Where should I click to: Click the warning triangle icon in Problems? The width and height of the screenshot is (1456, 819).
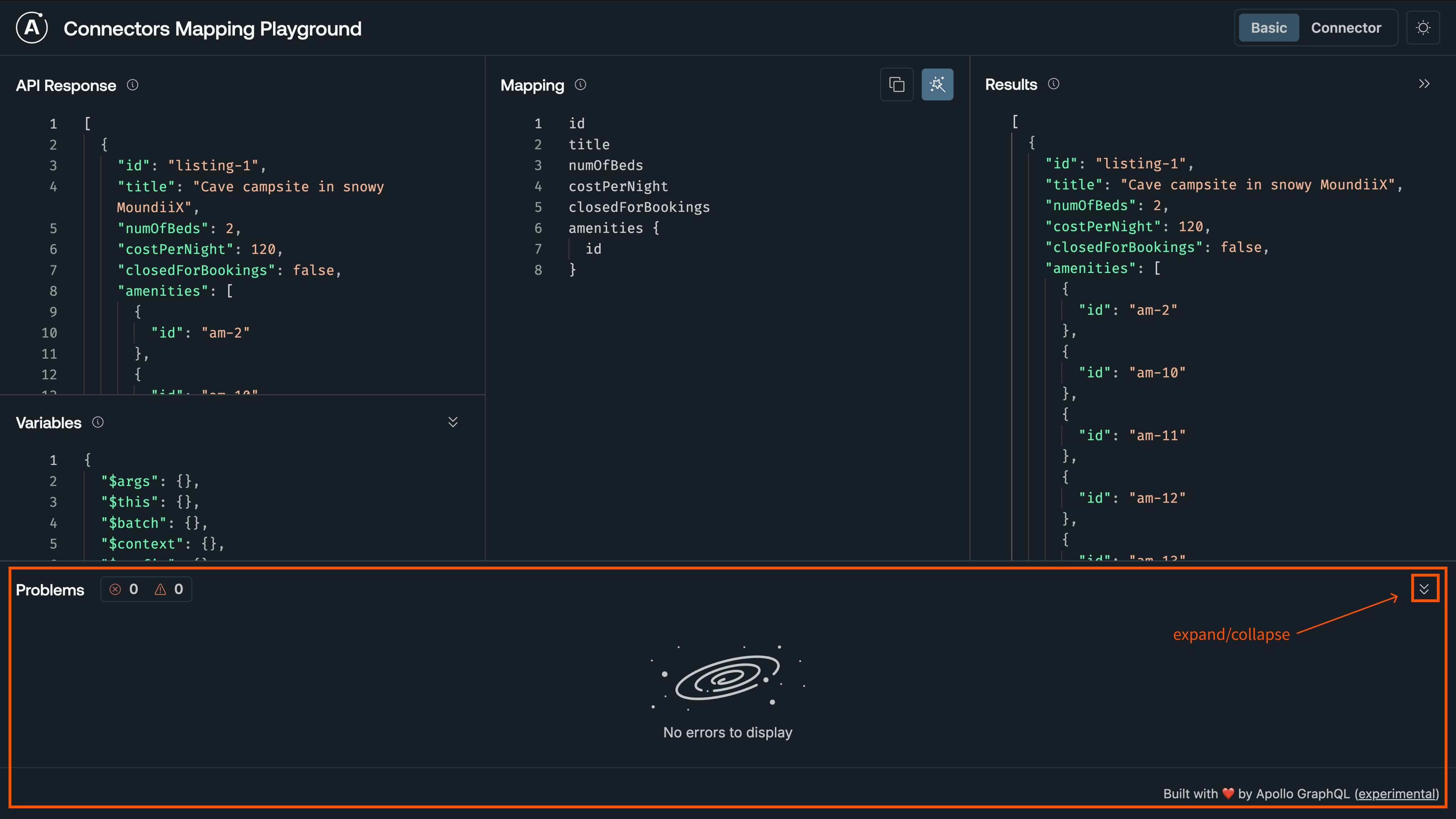pos(161,589)
